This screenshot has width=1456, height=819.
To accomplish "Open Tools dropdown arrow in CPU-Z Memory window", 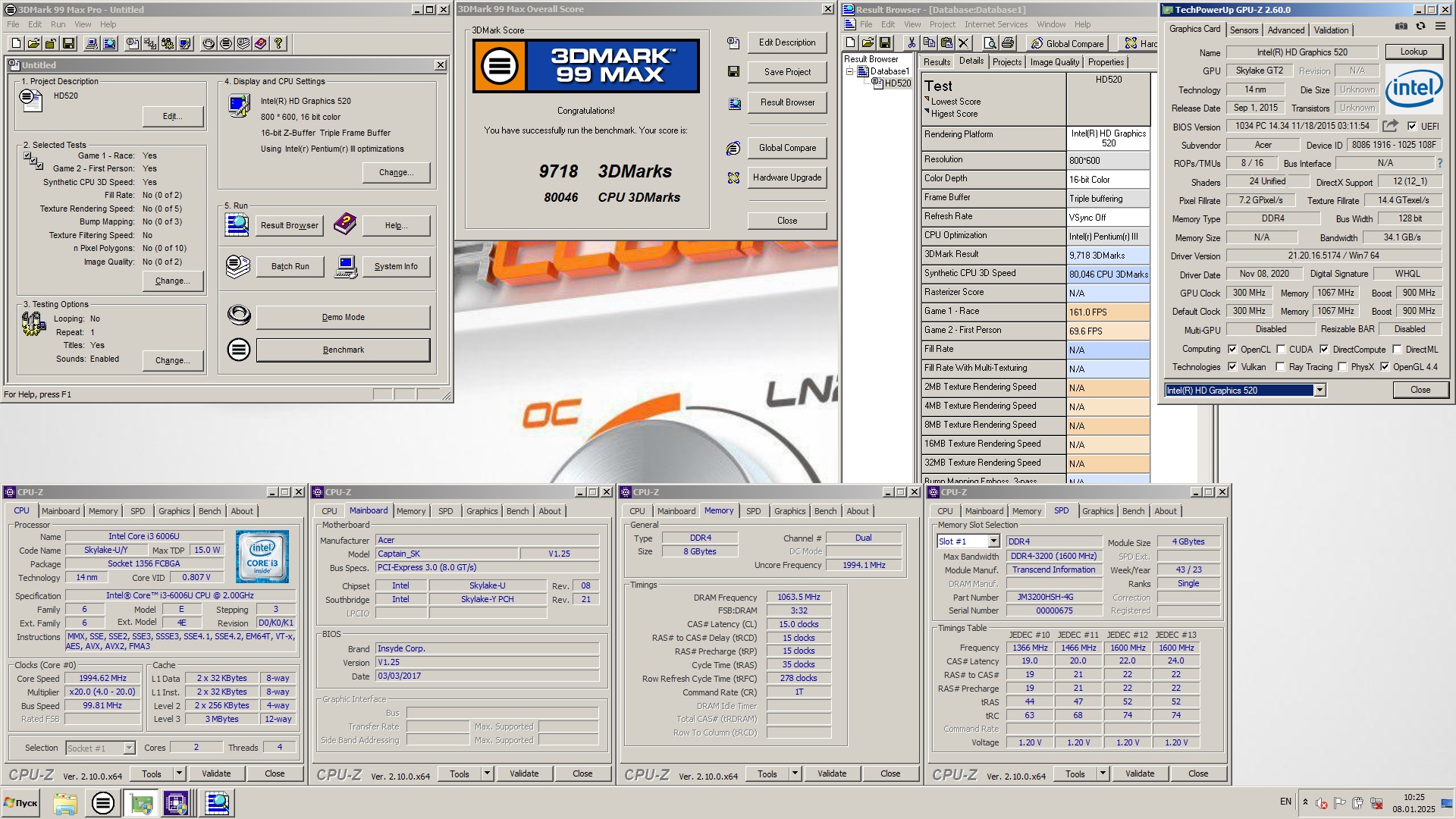I will (x=795, y=774).
